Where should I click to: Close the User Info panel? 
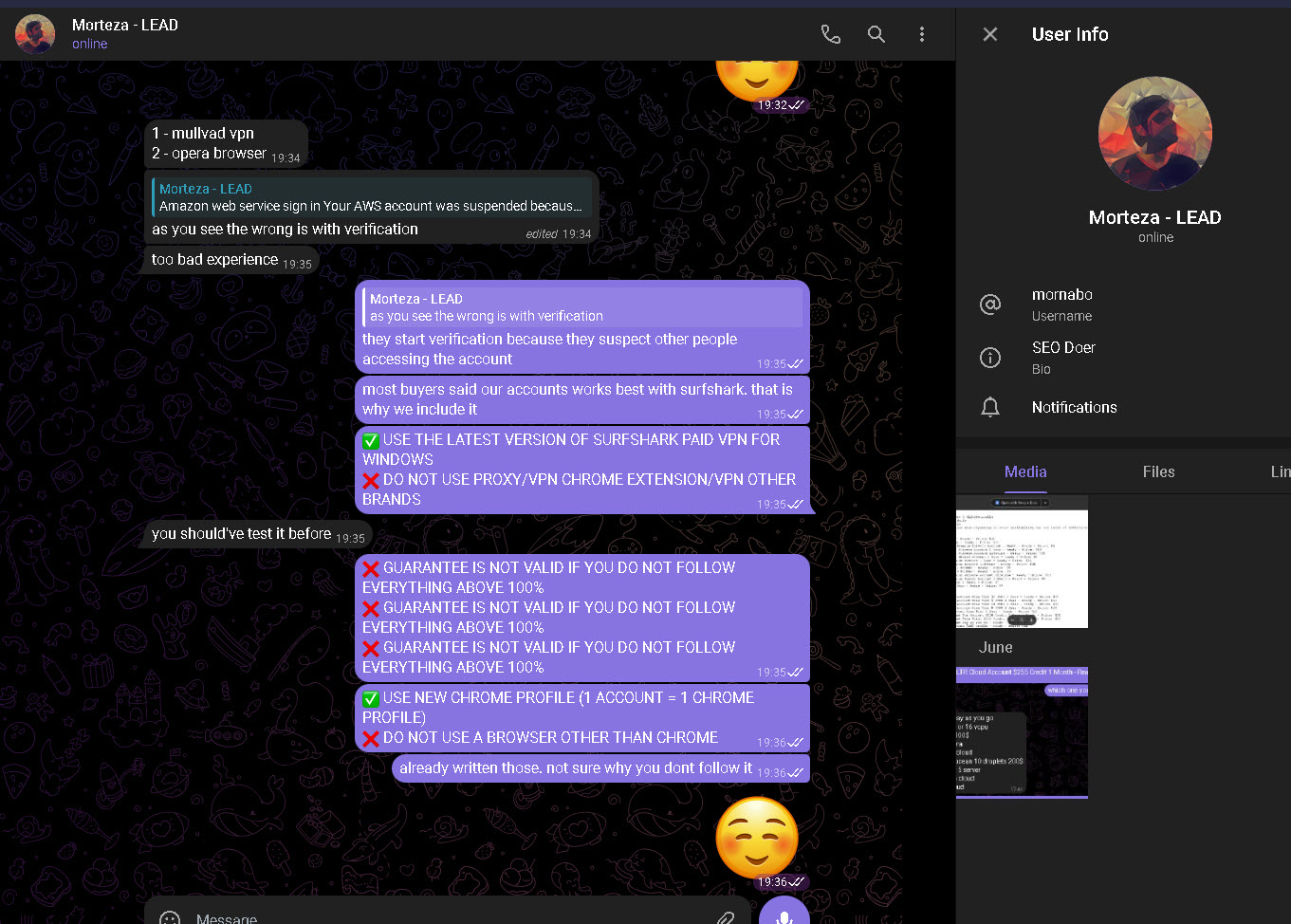coord(990,34)
